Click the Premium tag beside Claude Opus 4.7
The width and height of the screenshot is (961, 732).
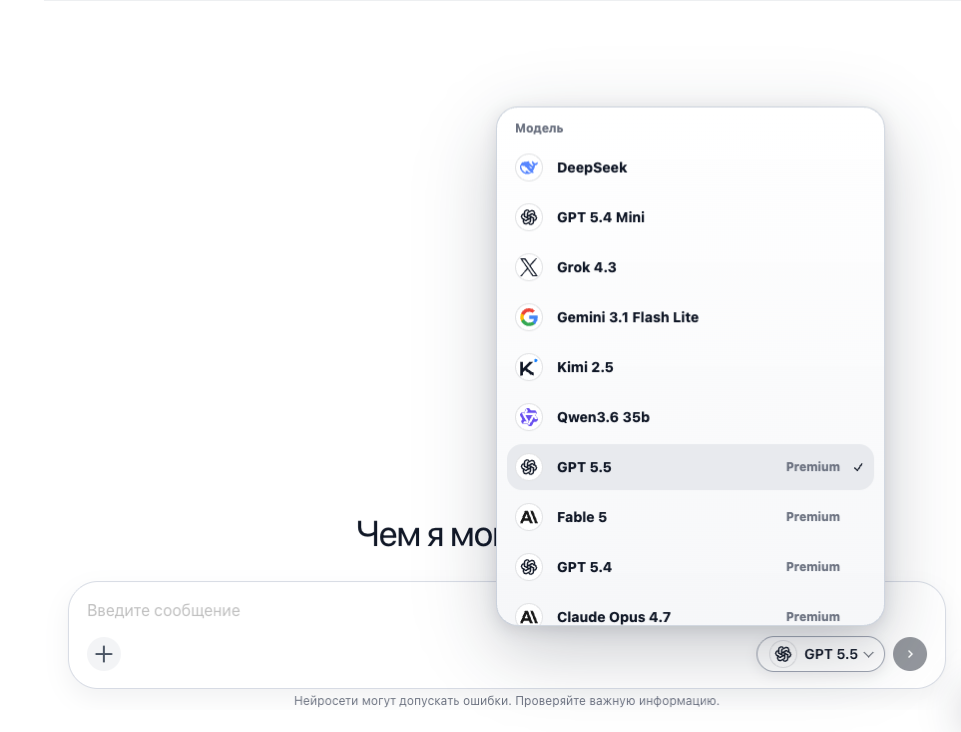[813, 617]
